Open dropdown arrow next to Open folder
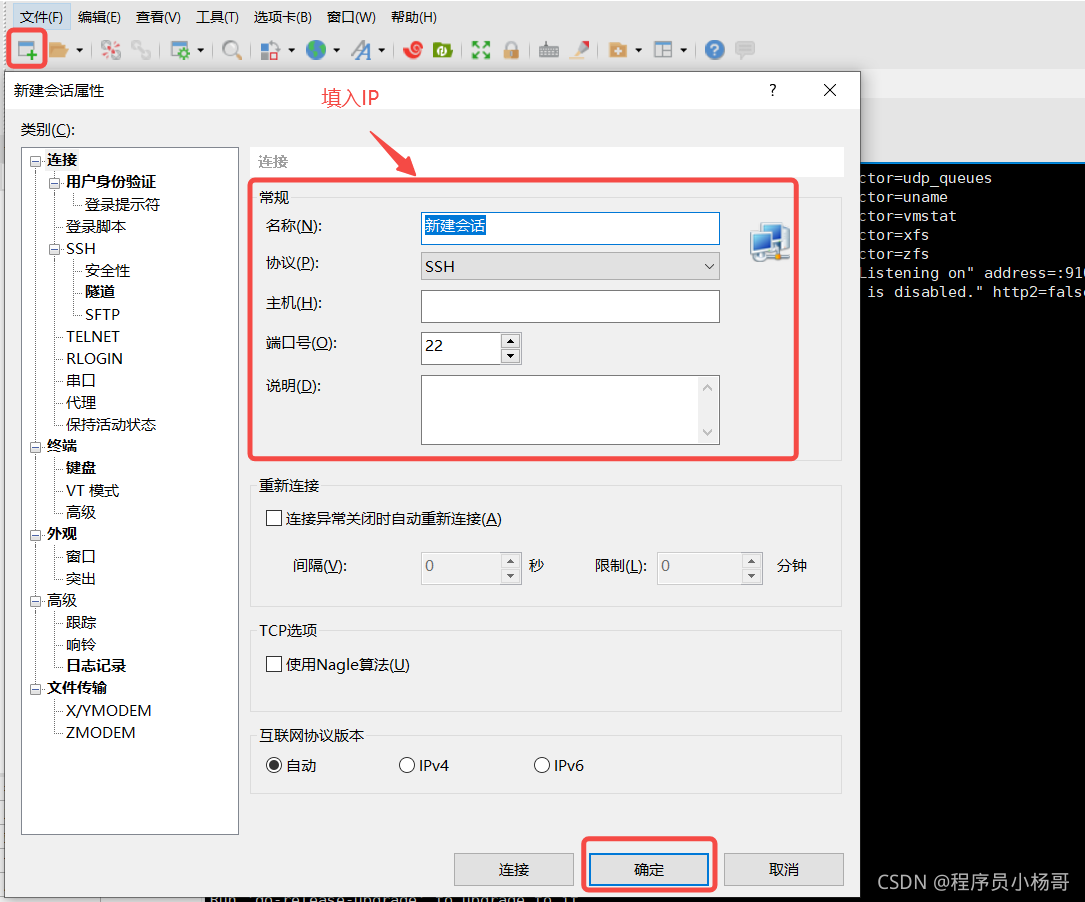 pos(80,50)
